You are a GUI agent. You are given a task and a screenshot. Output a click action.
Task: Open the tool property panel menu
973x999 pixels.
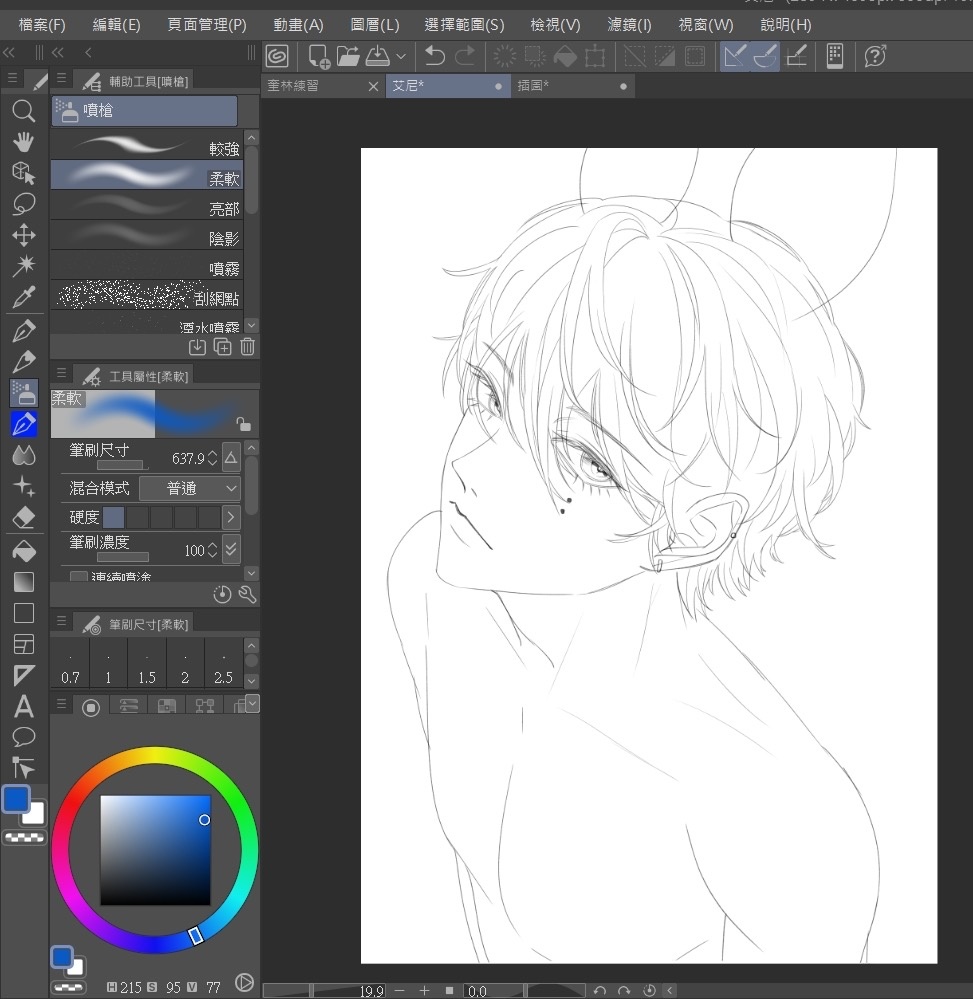62,373
